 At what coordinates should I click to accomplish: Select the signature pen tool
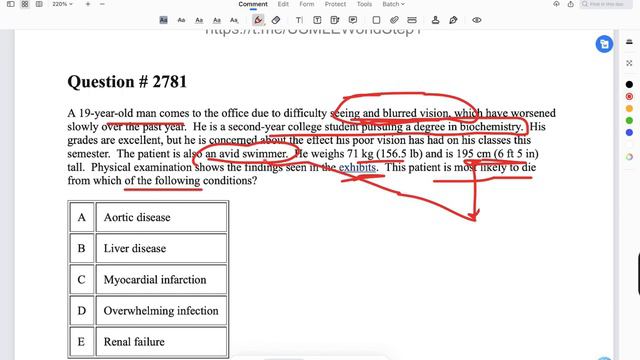pyautogui.click(x=453, y=20)
